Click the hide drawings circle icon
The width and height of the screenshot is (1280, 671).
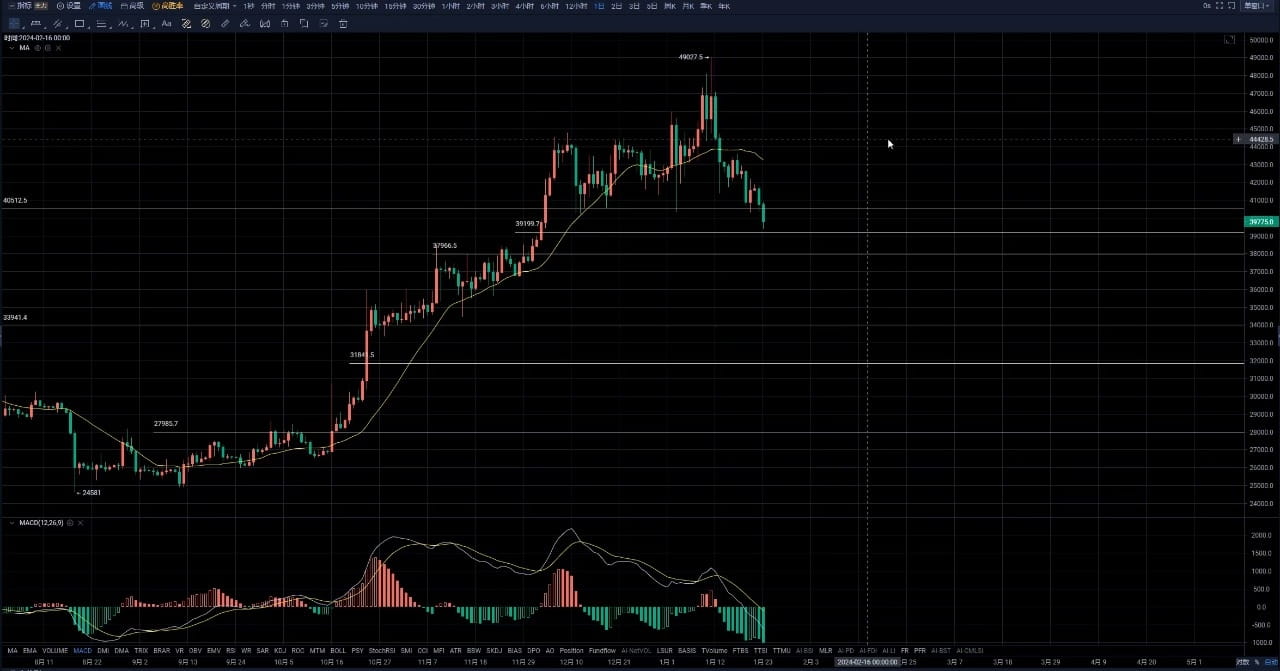pos(206,23)
